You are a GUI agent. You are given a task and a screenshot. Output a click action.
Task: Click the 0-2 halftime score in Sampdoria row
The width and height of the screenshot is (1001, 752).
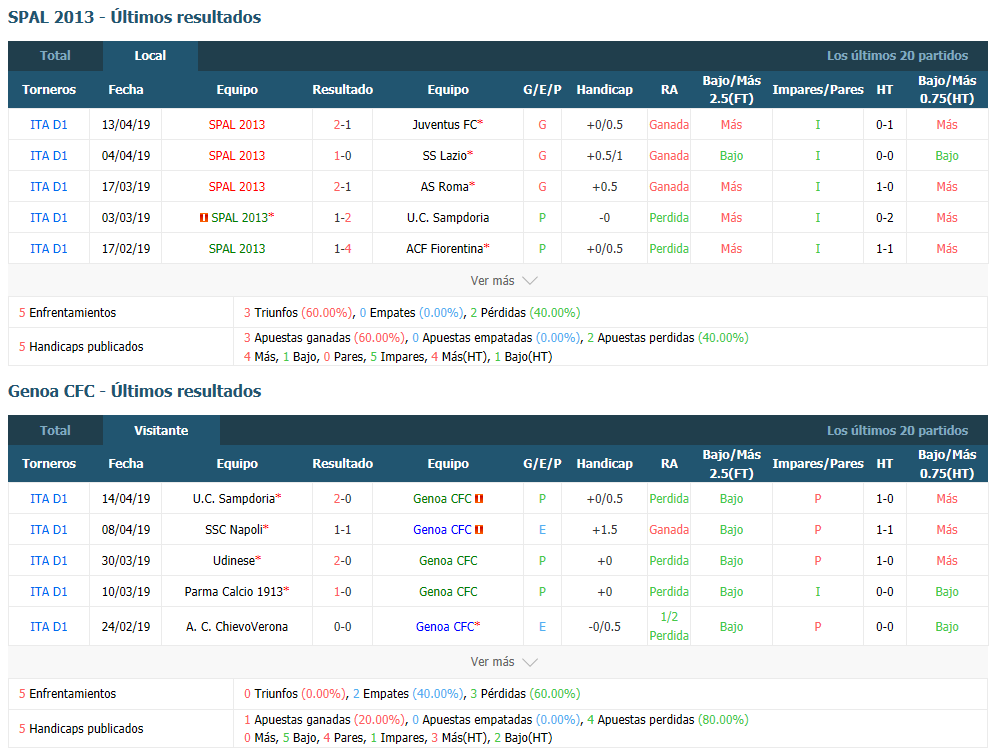click(x=884, y=218)
